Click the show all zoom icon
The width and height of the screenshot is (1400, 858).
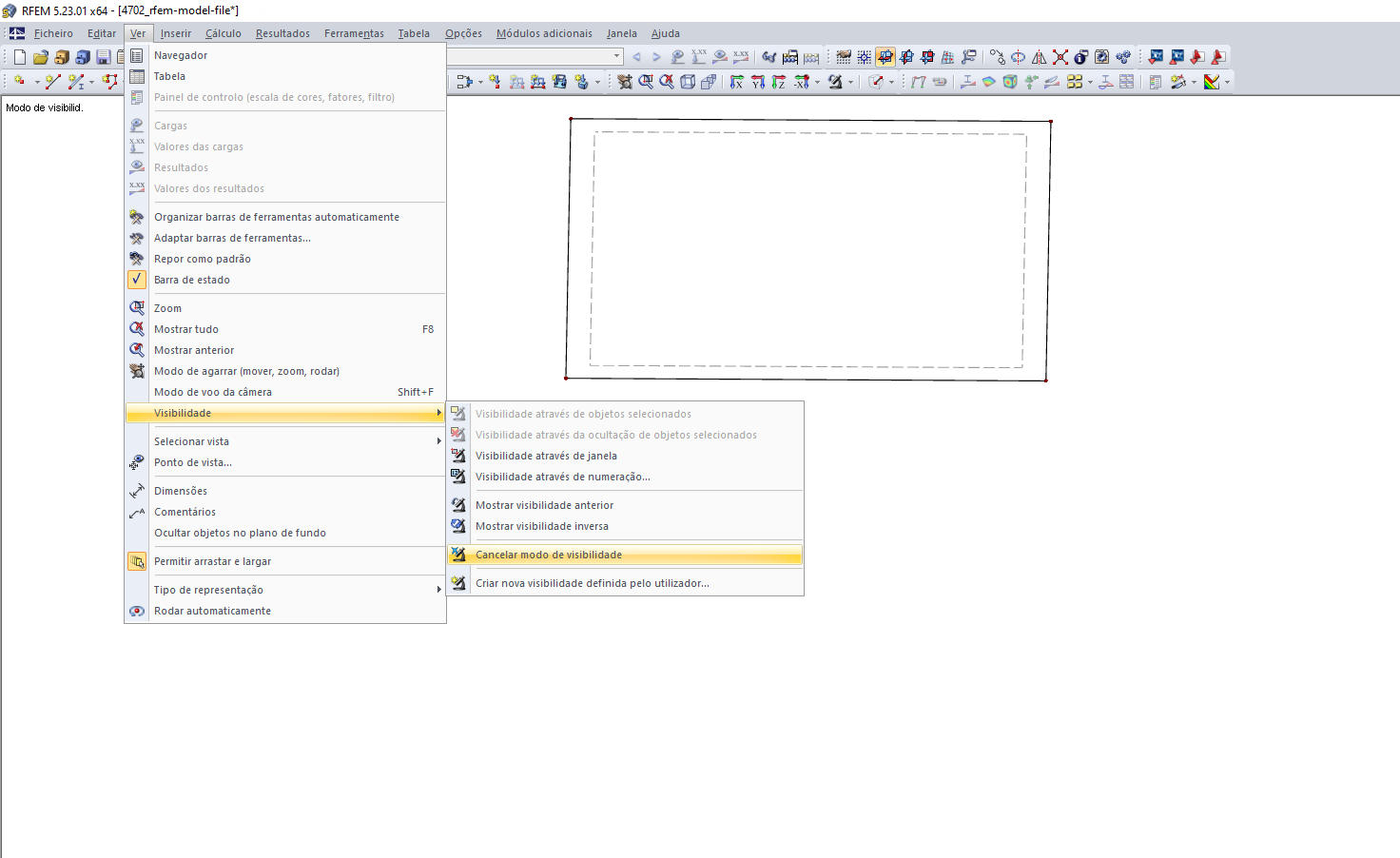pyautogui.click(x=666, y=82)
